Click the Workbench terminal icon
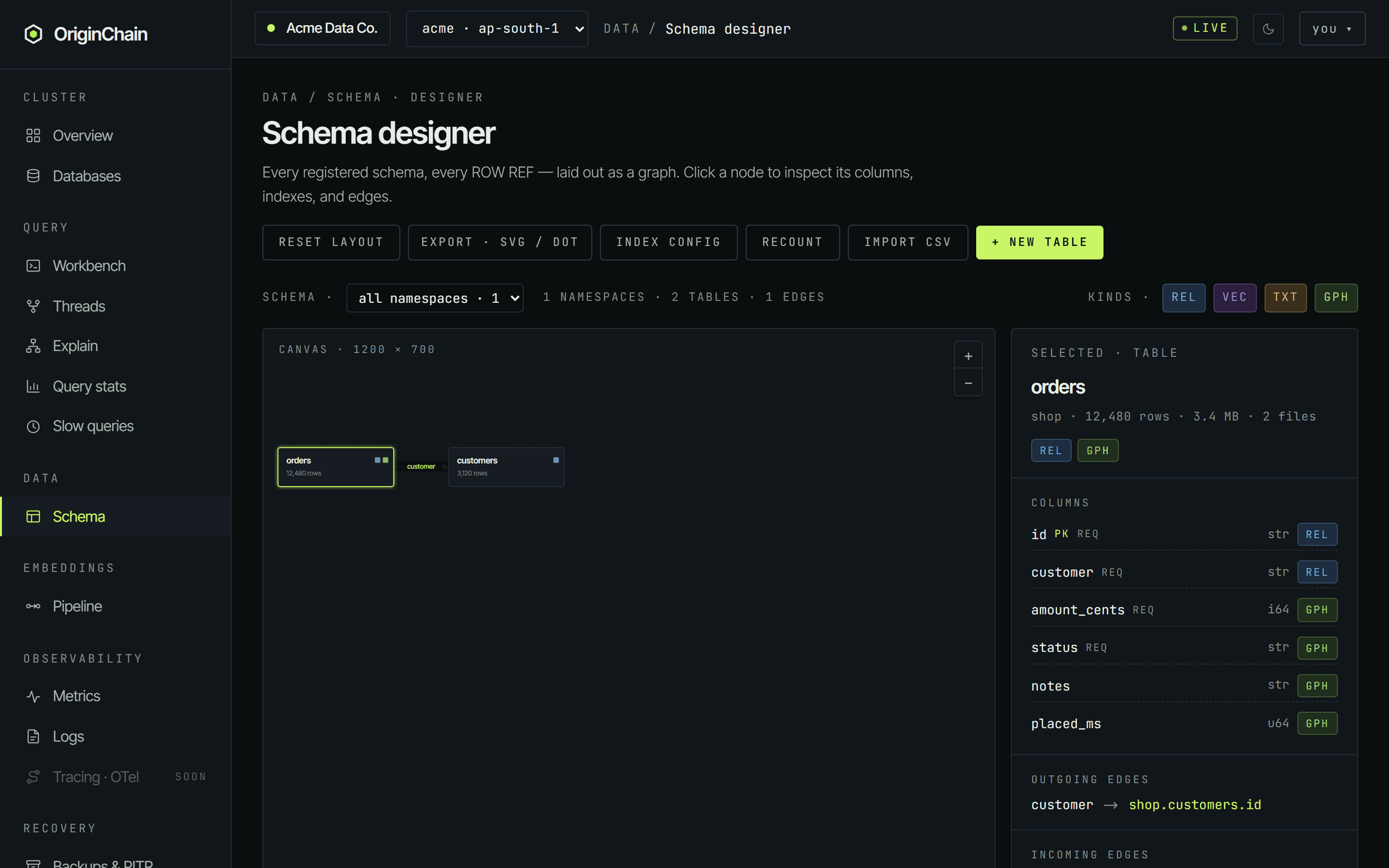Image resolution: width=1389 pixels, height=868 pixels. click(33, 266)
